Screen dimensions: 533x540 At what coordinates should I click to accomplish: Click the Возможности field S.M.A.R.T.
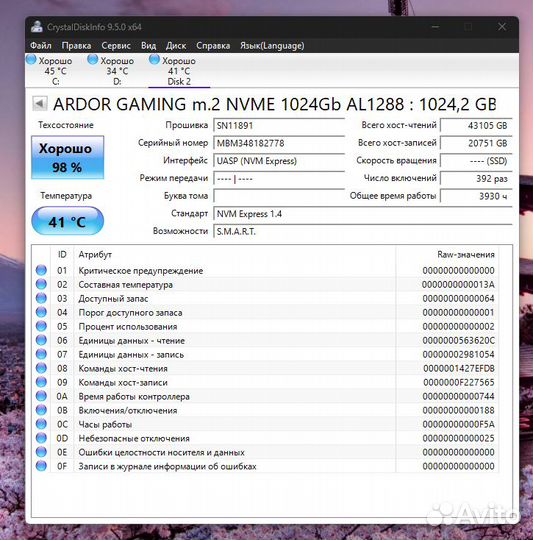363,231
